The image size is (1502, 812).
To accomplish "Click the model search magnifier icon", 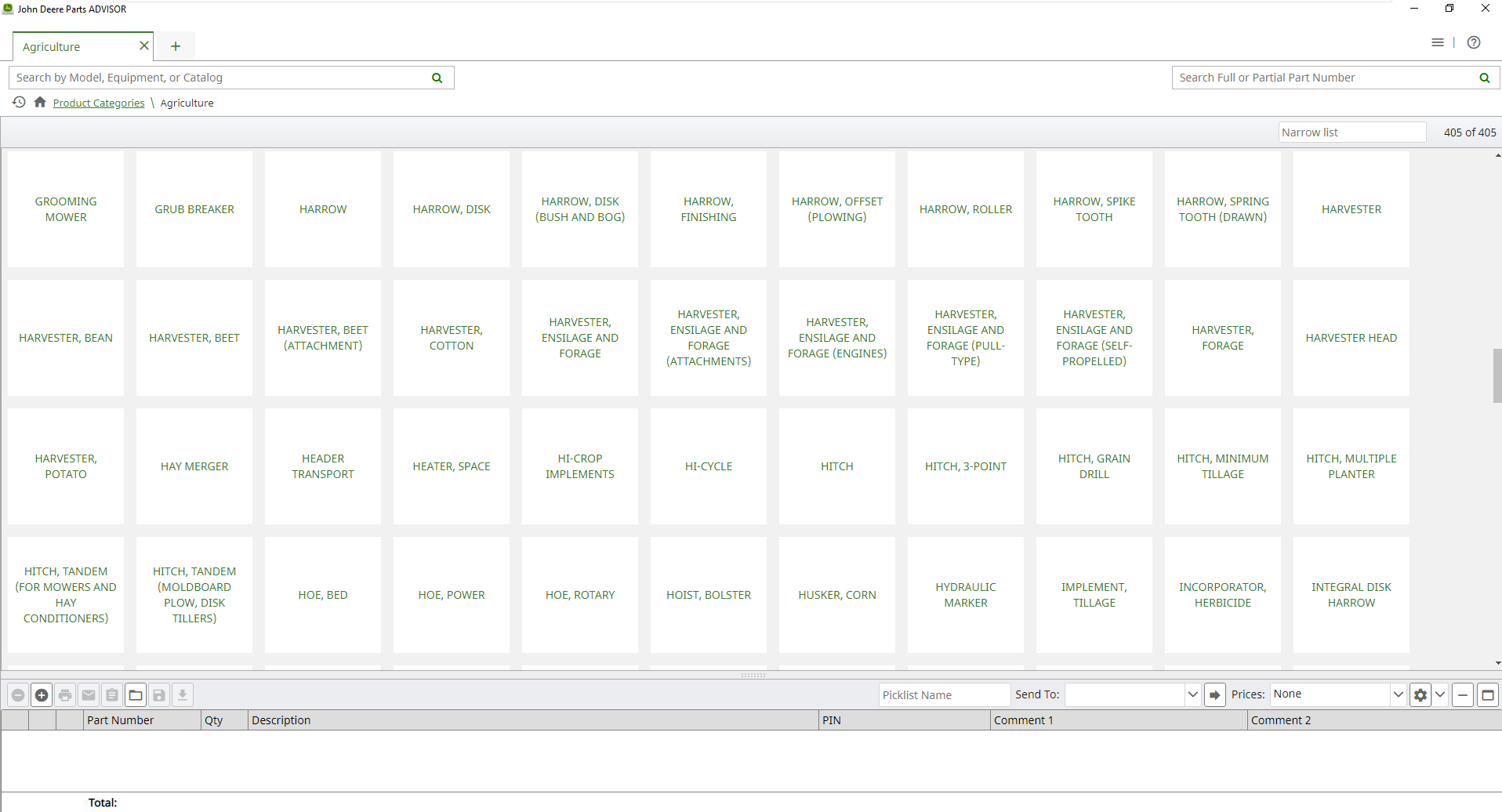I will [x=437, y=78].
